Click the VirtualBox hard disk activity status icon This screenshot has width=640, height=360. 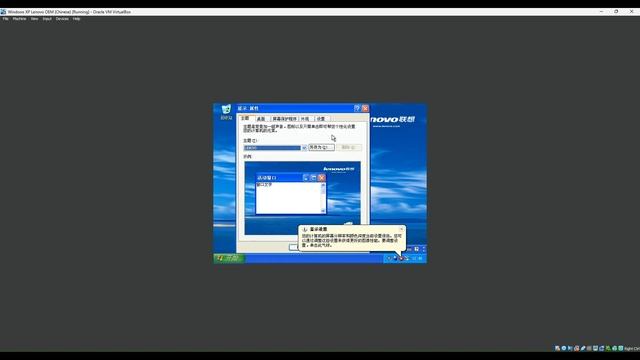click(x=557, y=348)
